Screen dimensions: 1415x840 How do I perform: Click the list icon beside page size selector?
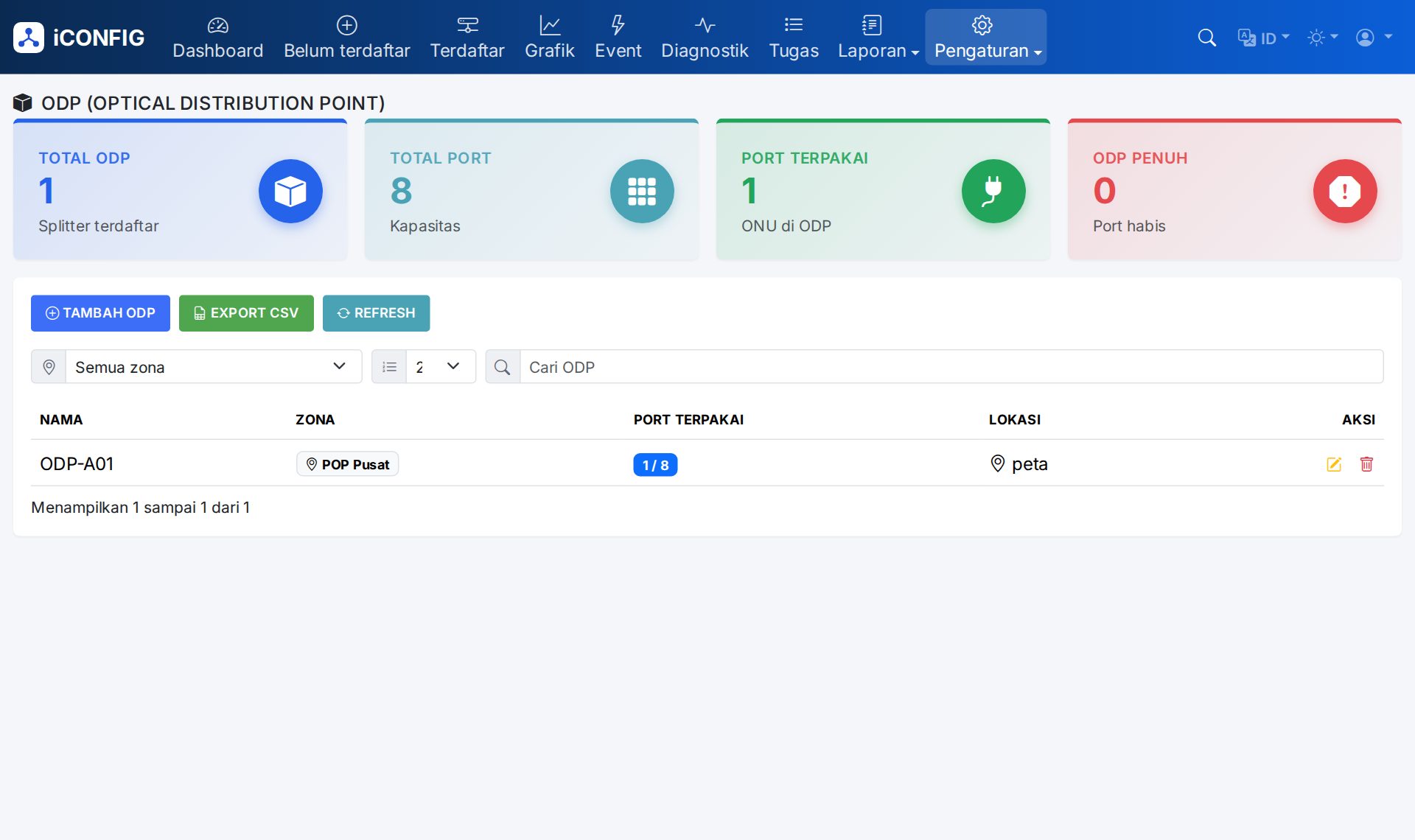click(389, 367)
